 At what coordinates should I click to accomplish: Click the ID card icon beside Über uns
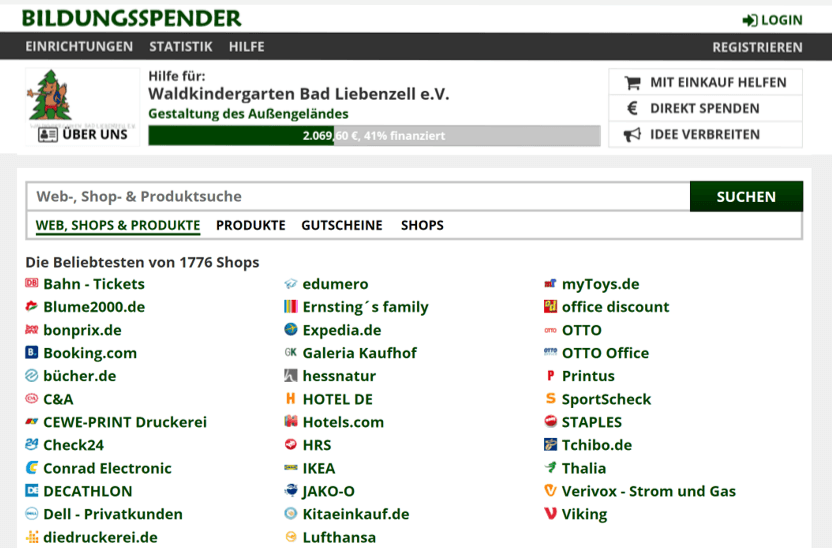click(48, 135)
